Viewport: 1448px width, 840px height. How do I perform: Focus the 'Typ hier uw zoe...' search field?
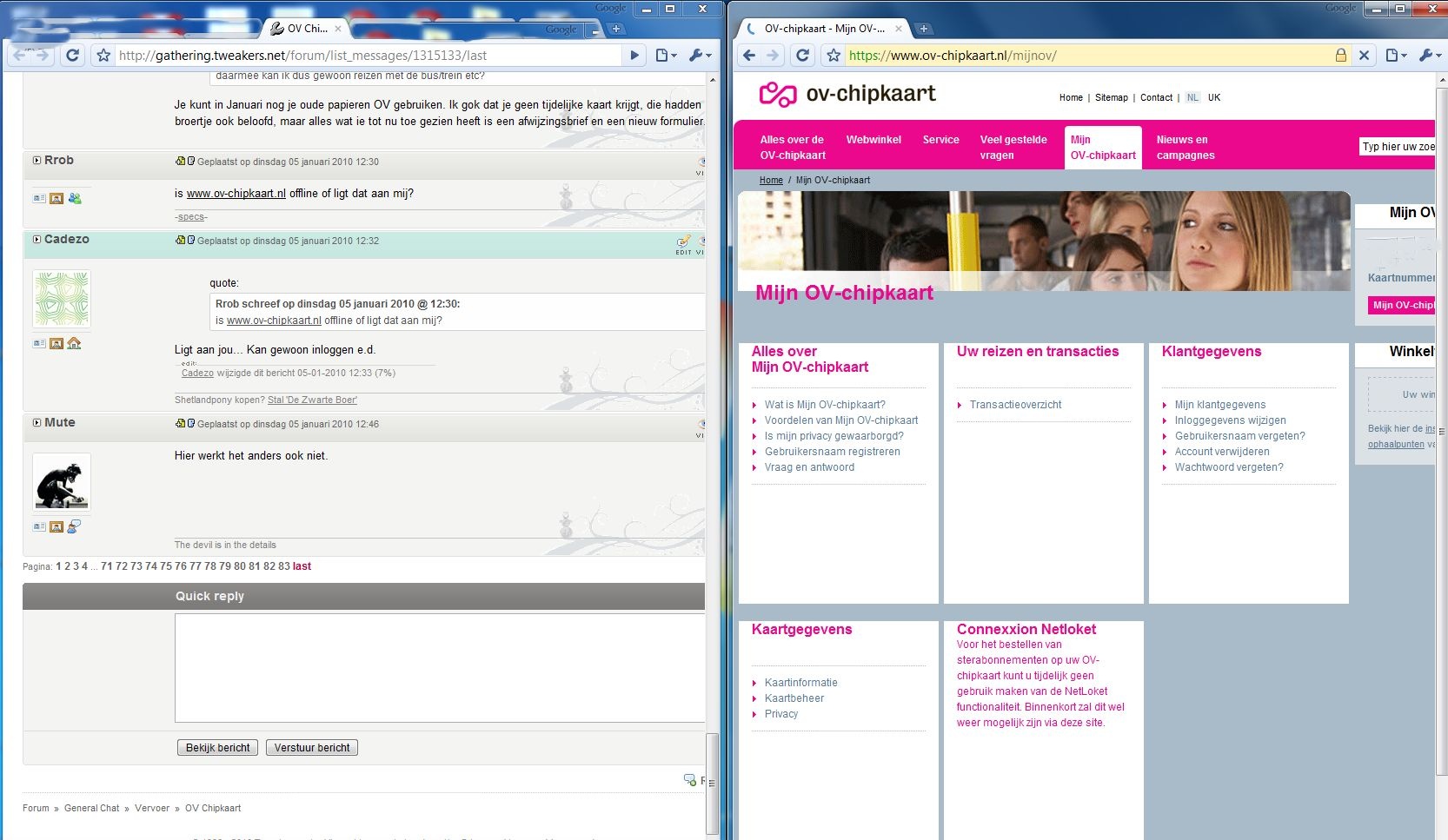click(x=1398, y=147)
